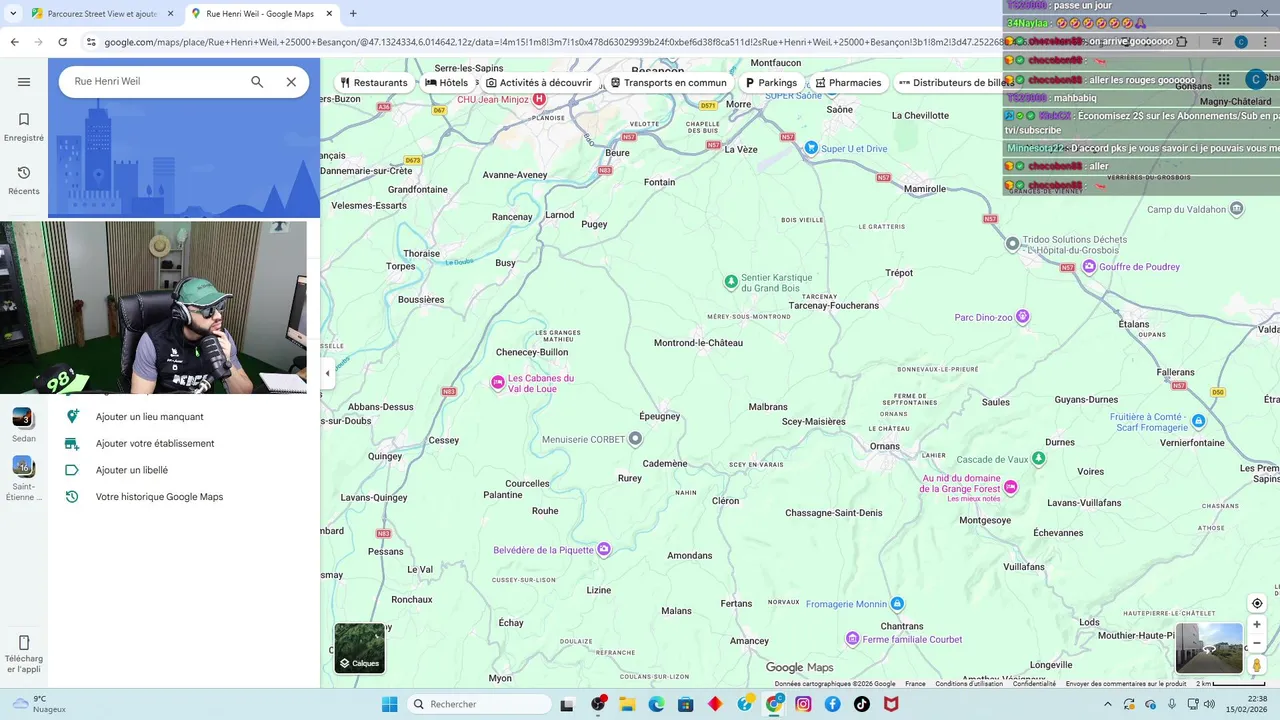Click the Ferme familiale Courbet marker
The height and width of the screenshot is (720, 1280).
coord(852,639)
